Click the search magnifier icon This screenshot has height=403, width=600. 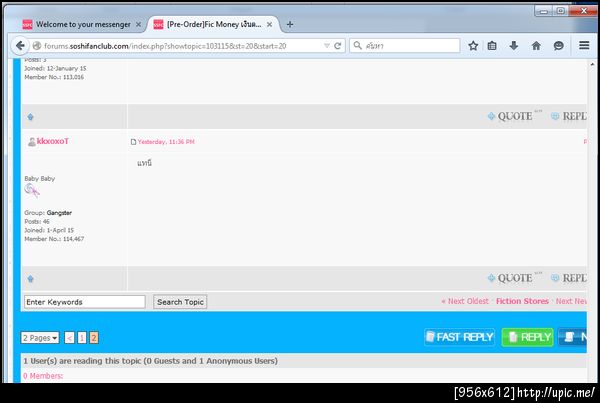pos(357,46)
